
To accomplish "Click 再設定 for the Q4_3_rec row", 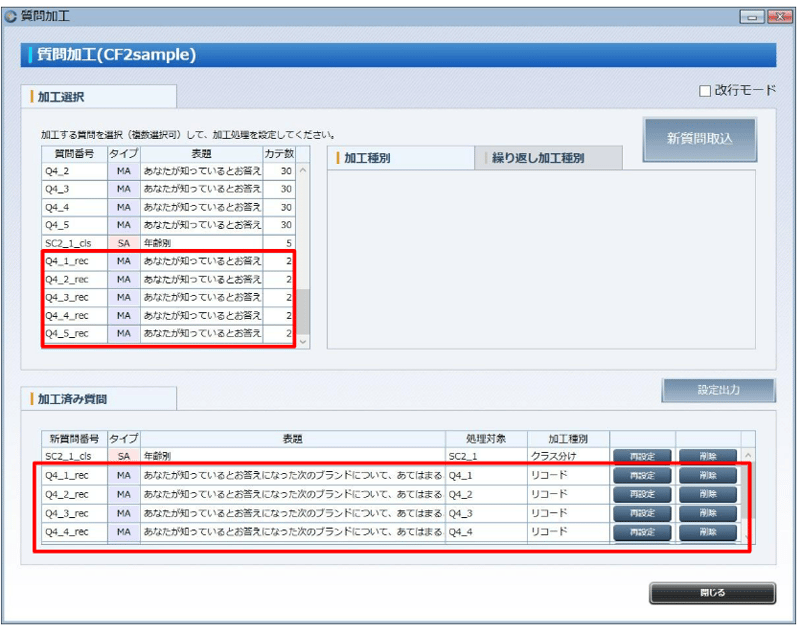I will pos(641,513).
